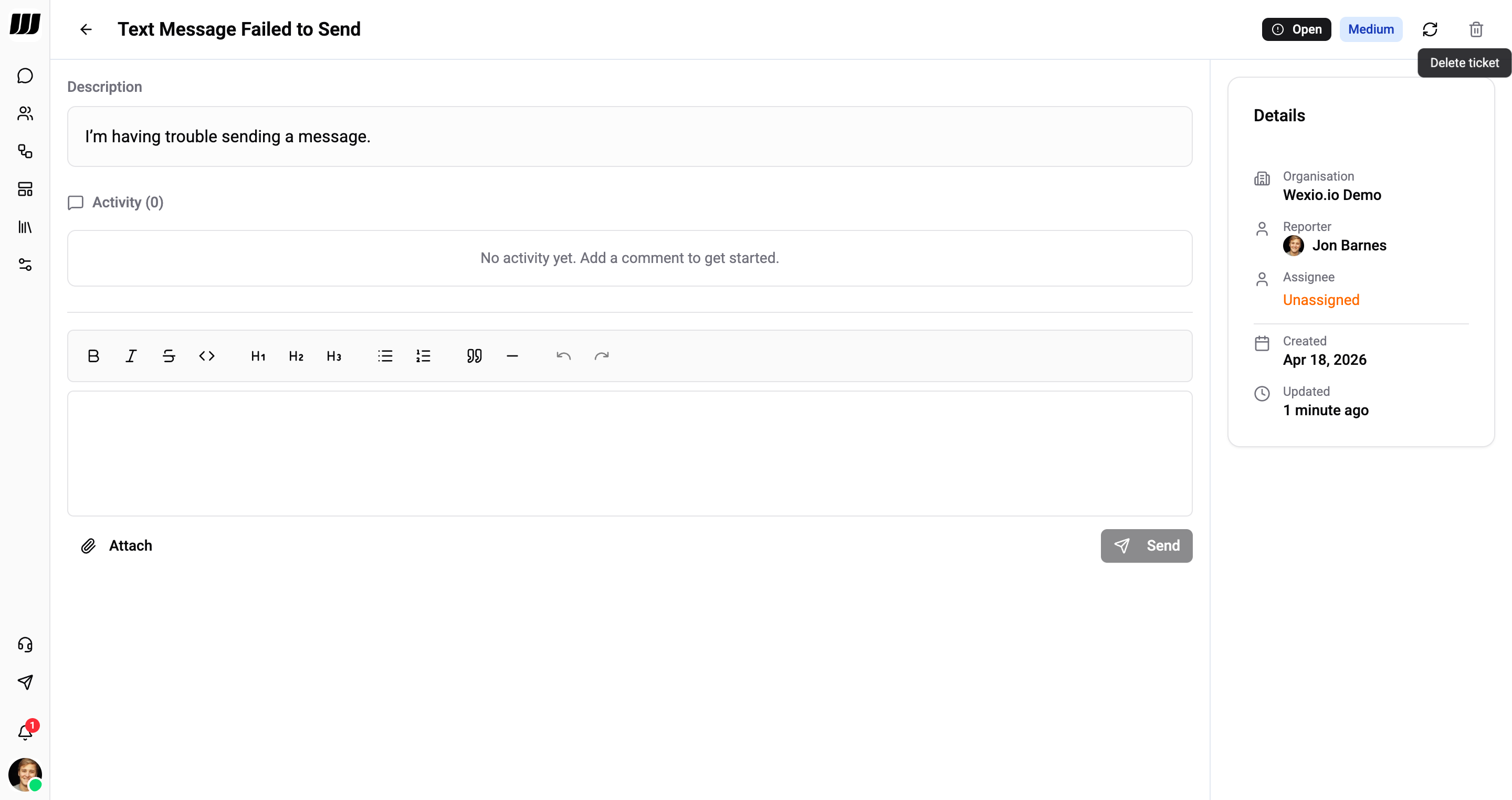The image size is (1512, 800).
Task: Click inside the comment text area
Action: (x=629, y=453)
